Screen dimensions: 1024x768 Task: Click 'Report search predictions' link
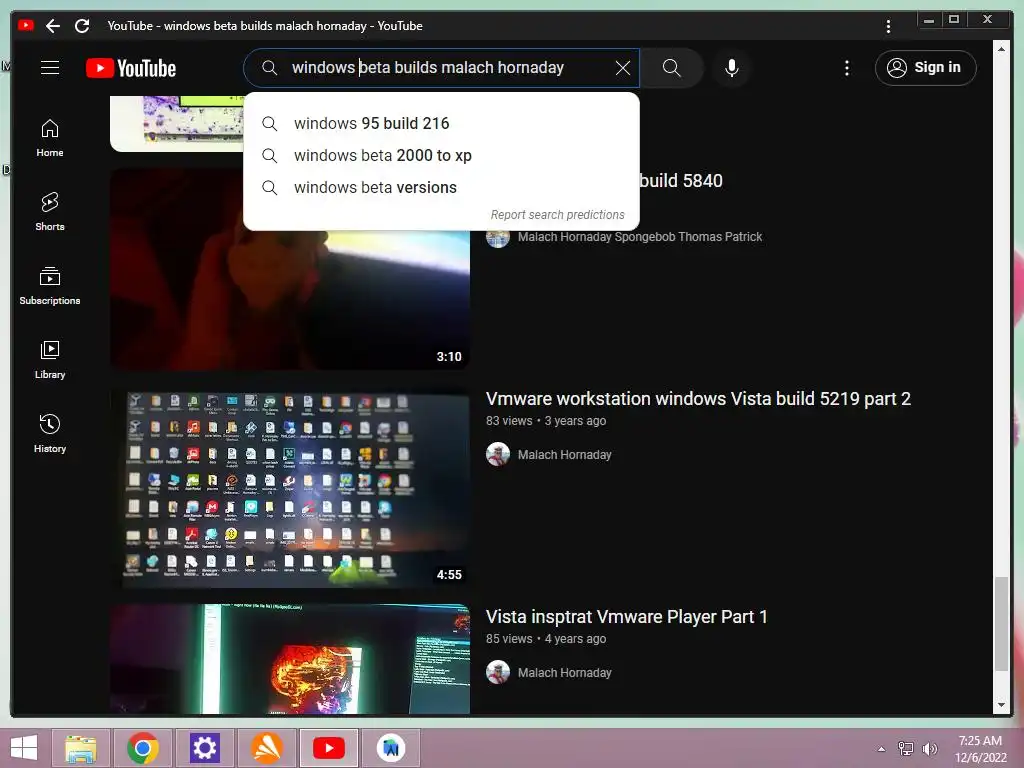point(557,215)
